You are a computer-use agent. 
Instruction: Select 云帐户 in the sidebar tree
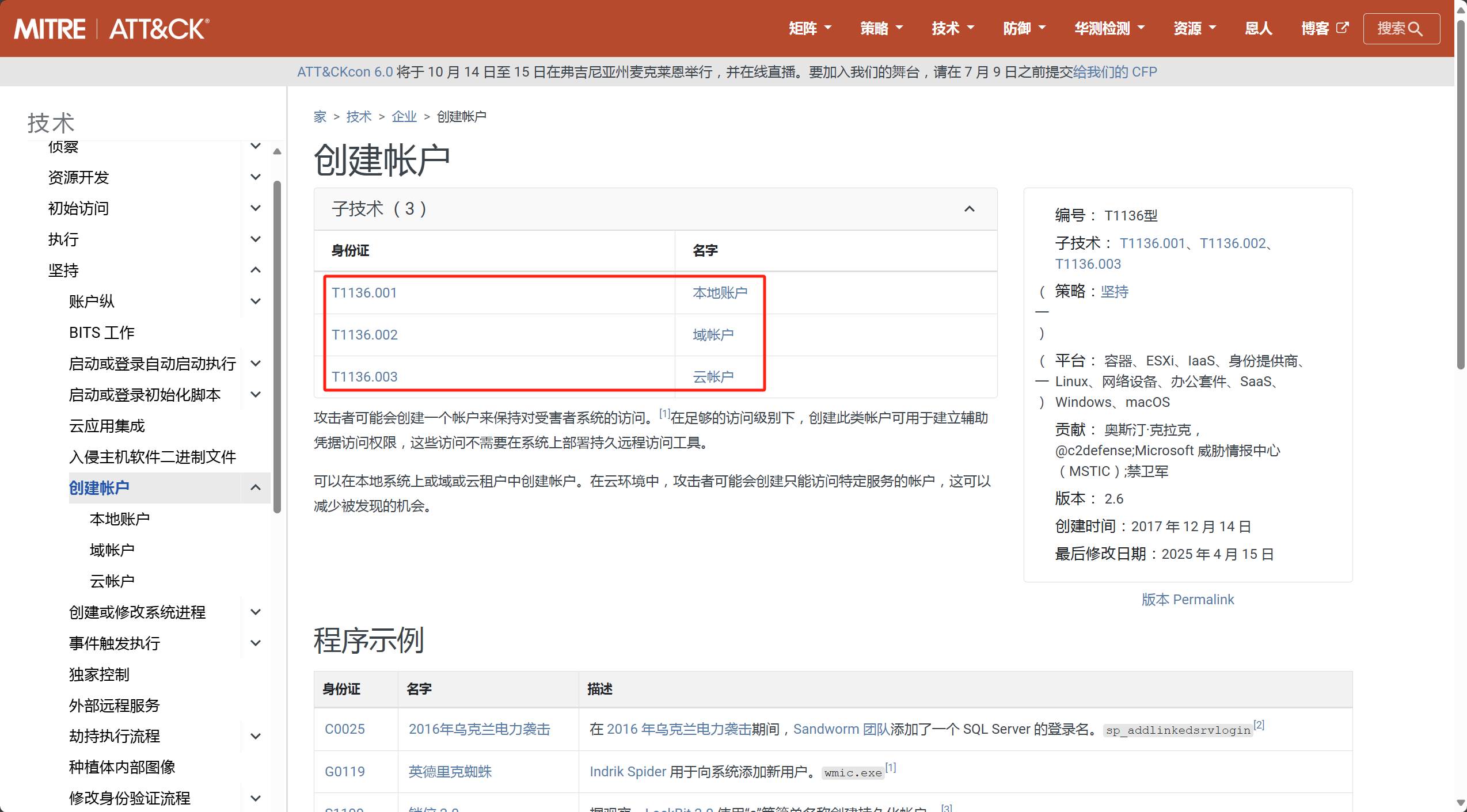(x=112, y=581)
